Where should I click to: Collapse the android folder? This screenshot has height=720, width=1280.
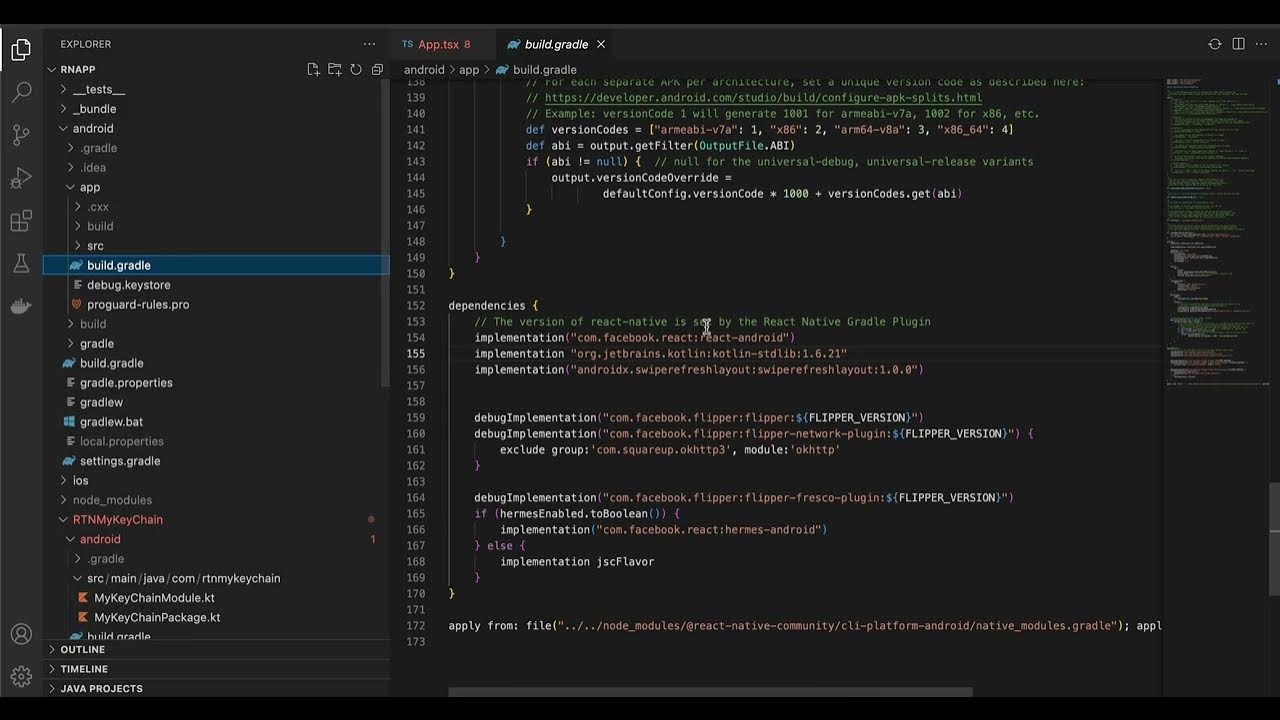point(92,128)
